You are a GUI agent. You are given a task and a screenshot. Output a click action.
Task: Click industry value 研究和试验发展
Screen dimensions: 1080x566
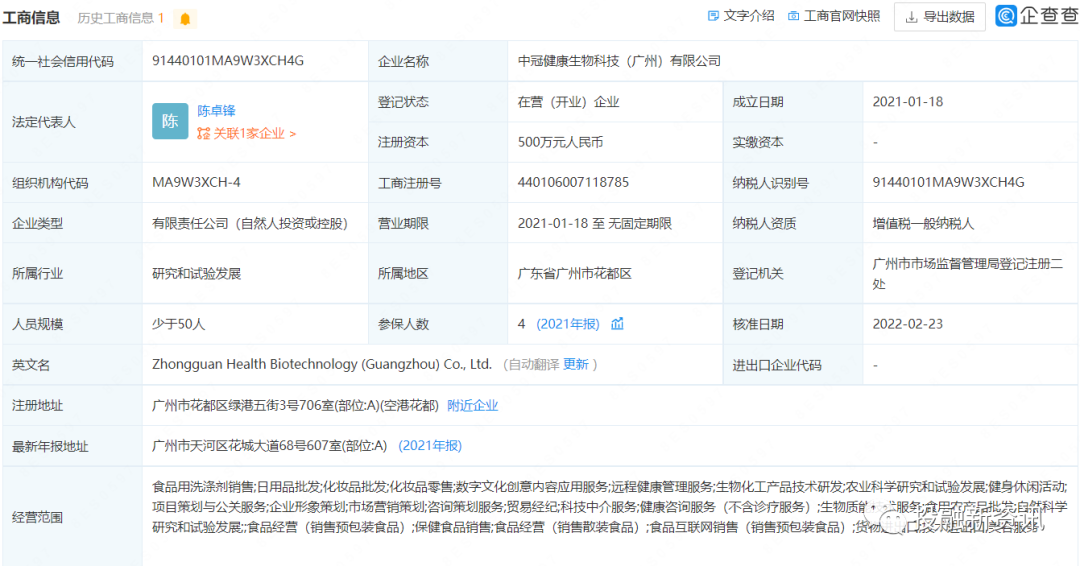tap(196, 273)
